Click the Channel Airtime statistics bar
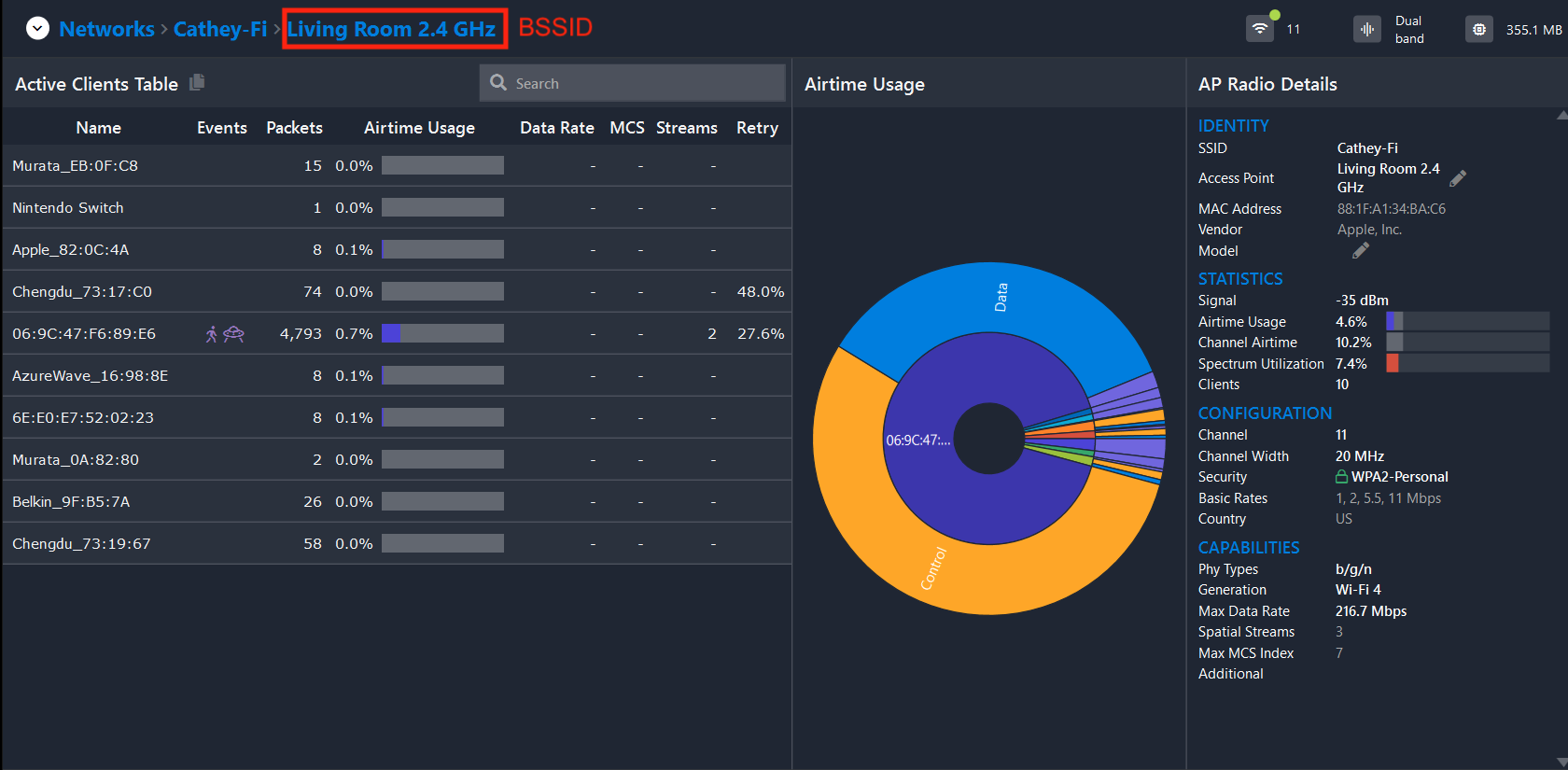 (x=1467, y=343)
